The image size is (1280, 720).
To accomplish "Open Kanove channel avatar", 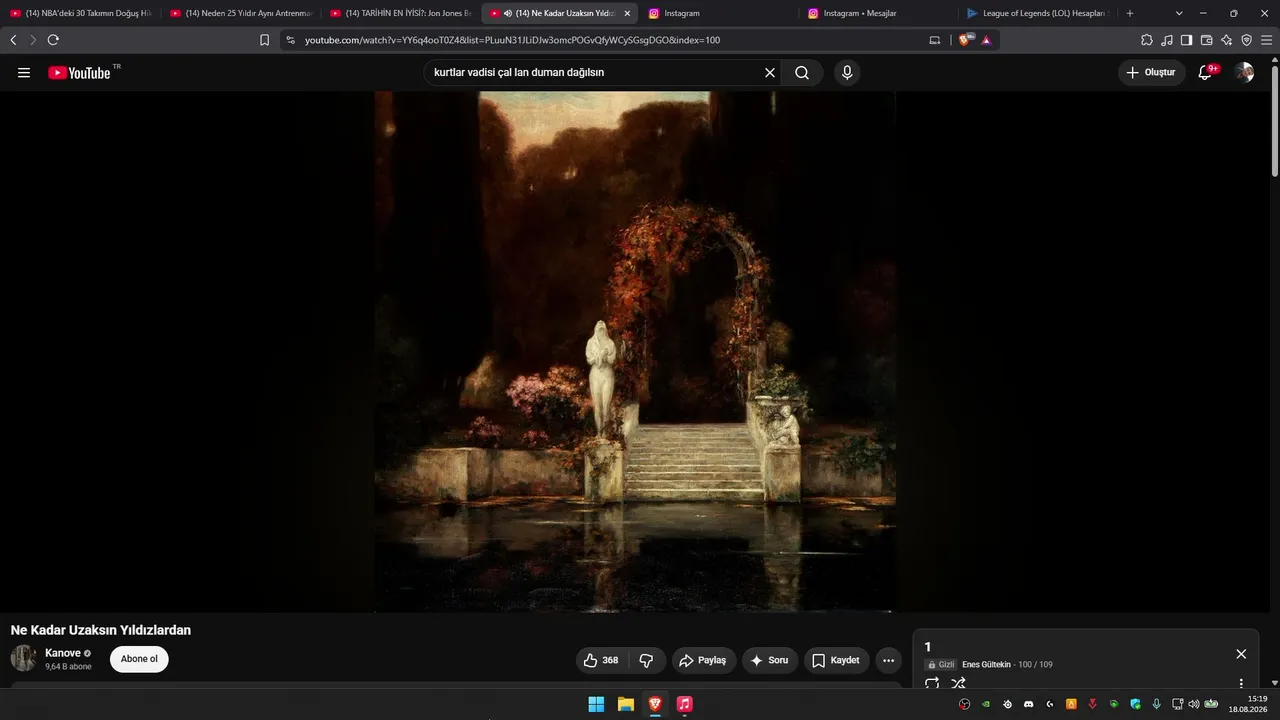I will (x=24, y=658).
